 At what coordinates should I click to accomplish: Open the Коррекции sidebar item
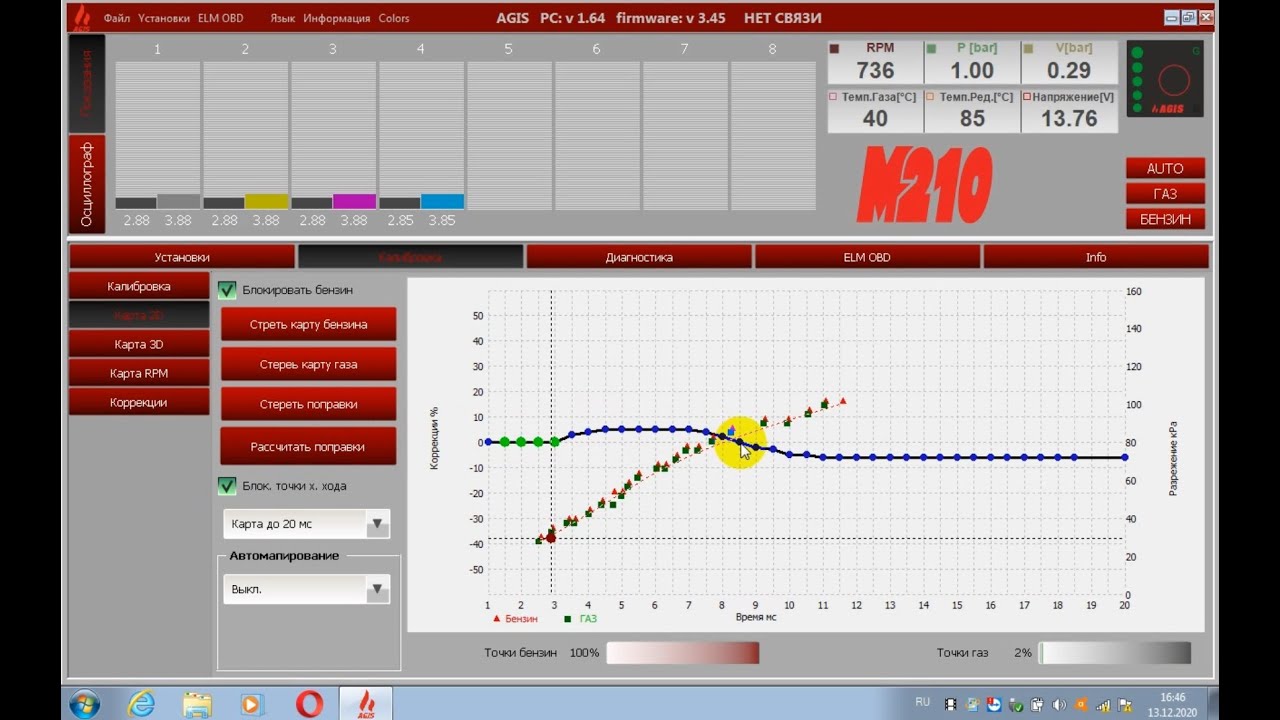tap(139, 402)
